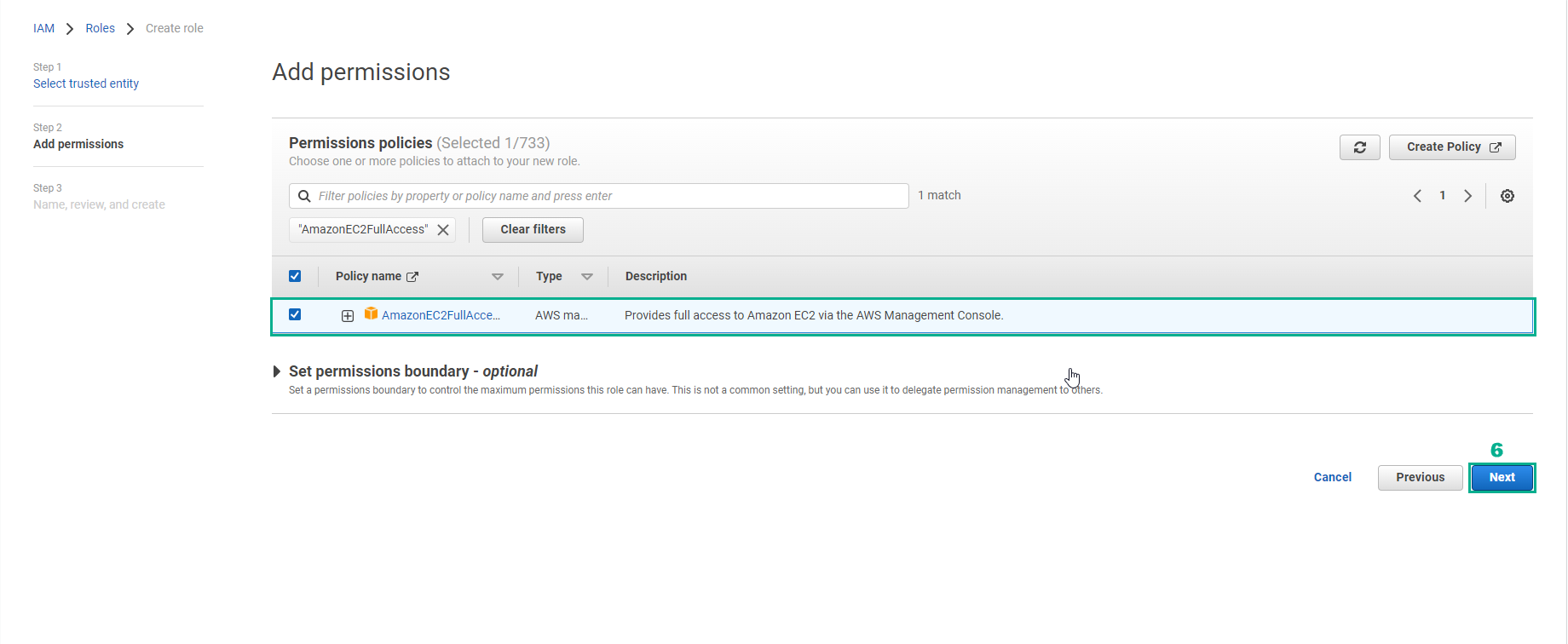Open the Type column sort dropdown
Viewport: 1568px width, 644px height.
point(587,277)
